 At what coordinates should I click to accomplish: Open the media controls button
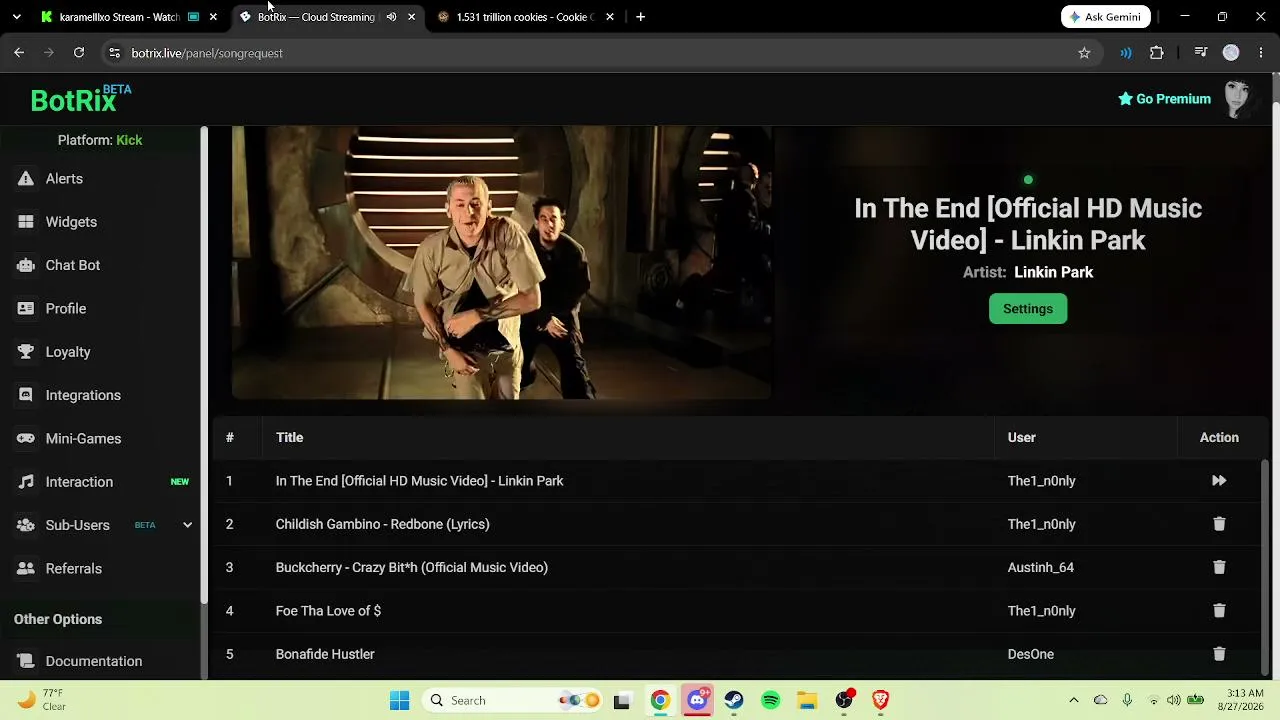[x=1200, y=53]
